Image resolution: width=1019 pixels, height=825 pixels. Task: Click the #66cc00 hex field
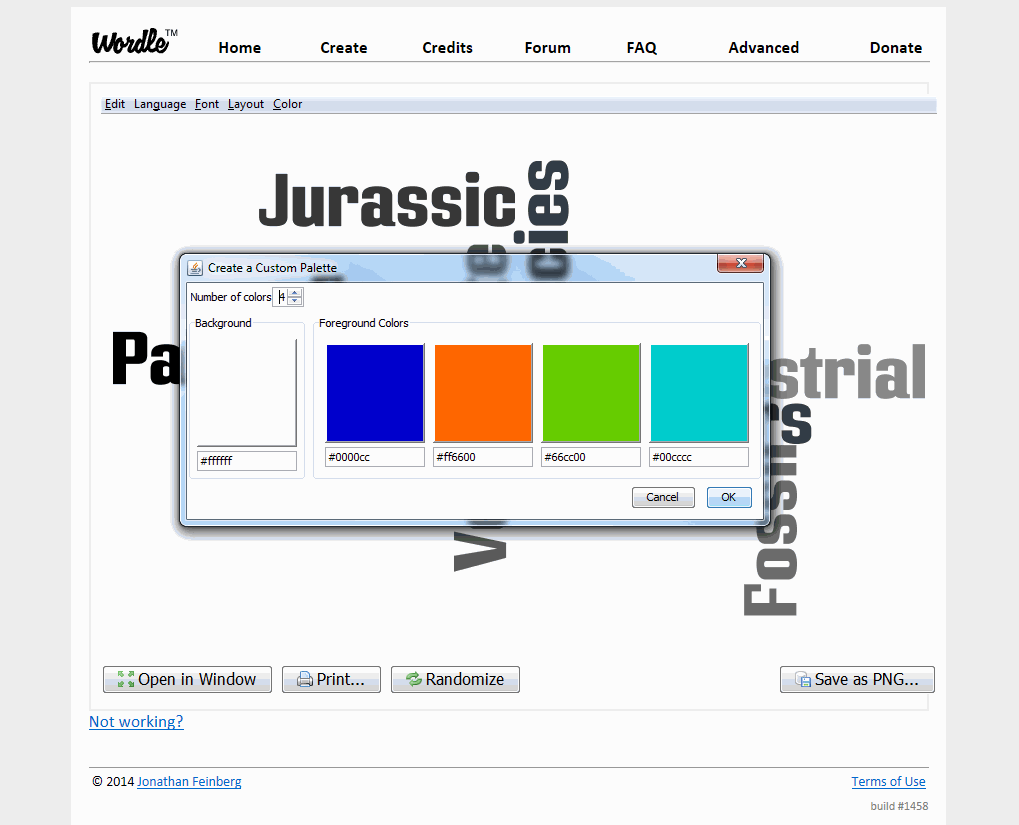coord(591,457)
